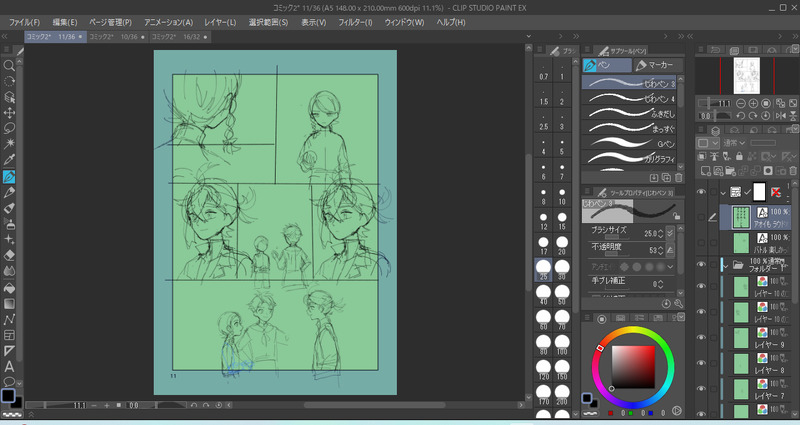Switch to コミック2* 10/36 document tab
Viewport: 800px width, 425px height.
pos(117,37)
